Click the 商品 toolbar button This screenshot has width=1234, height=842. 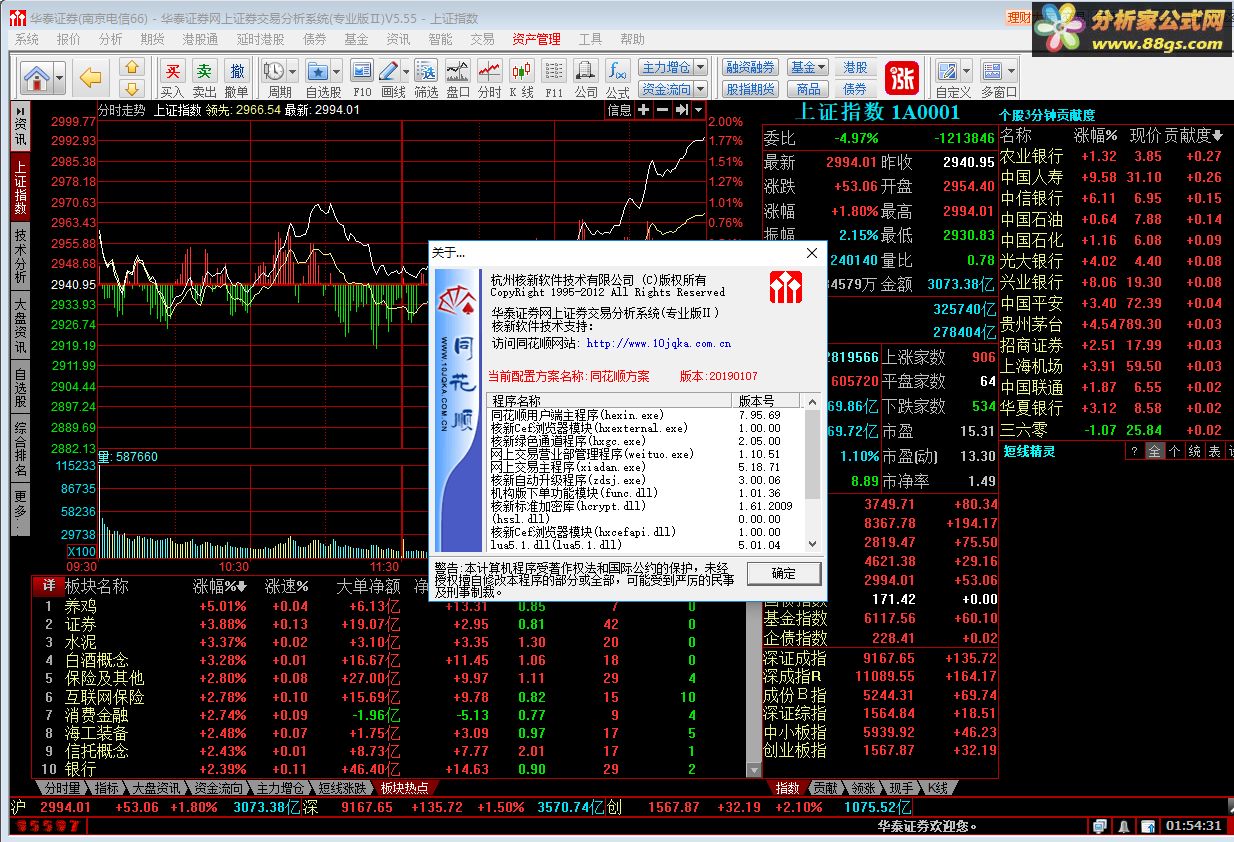pos(807,88)
